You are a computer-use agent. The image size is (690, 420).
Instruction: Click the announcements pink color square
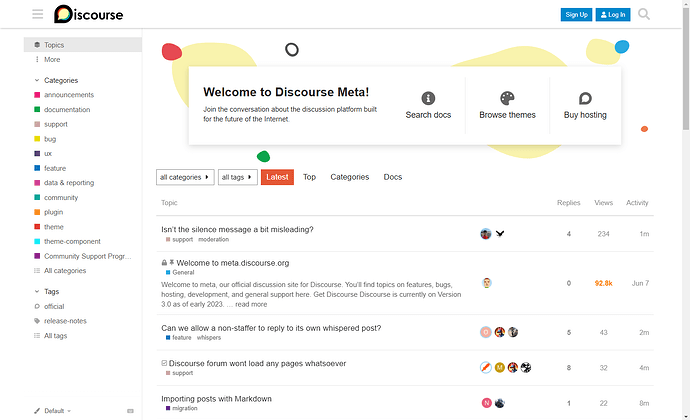click(37, 95)
